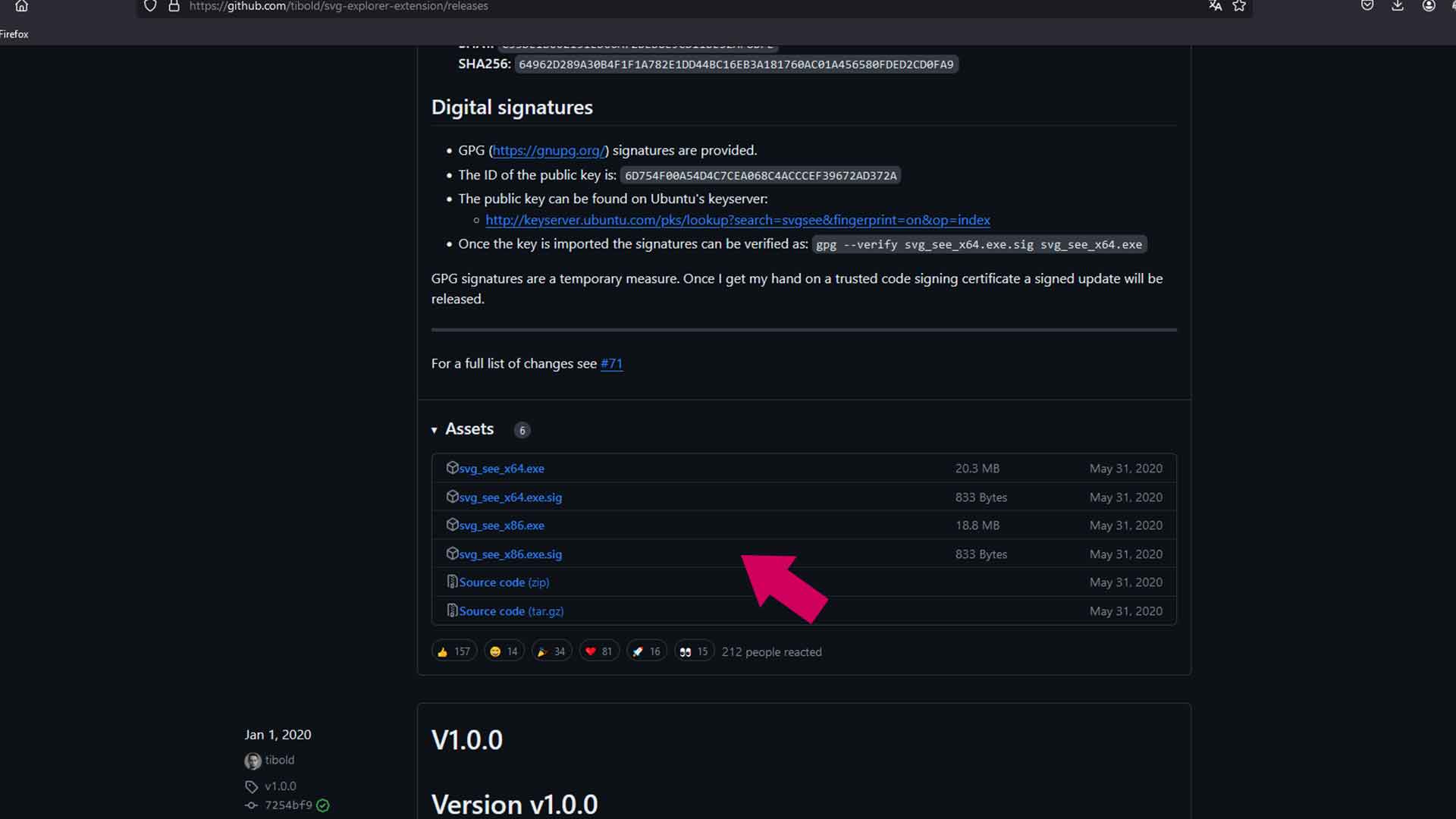
Task: Download svg_see_x86.exe installer
Action: (501, 526)
